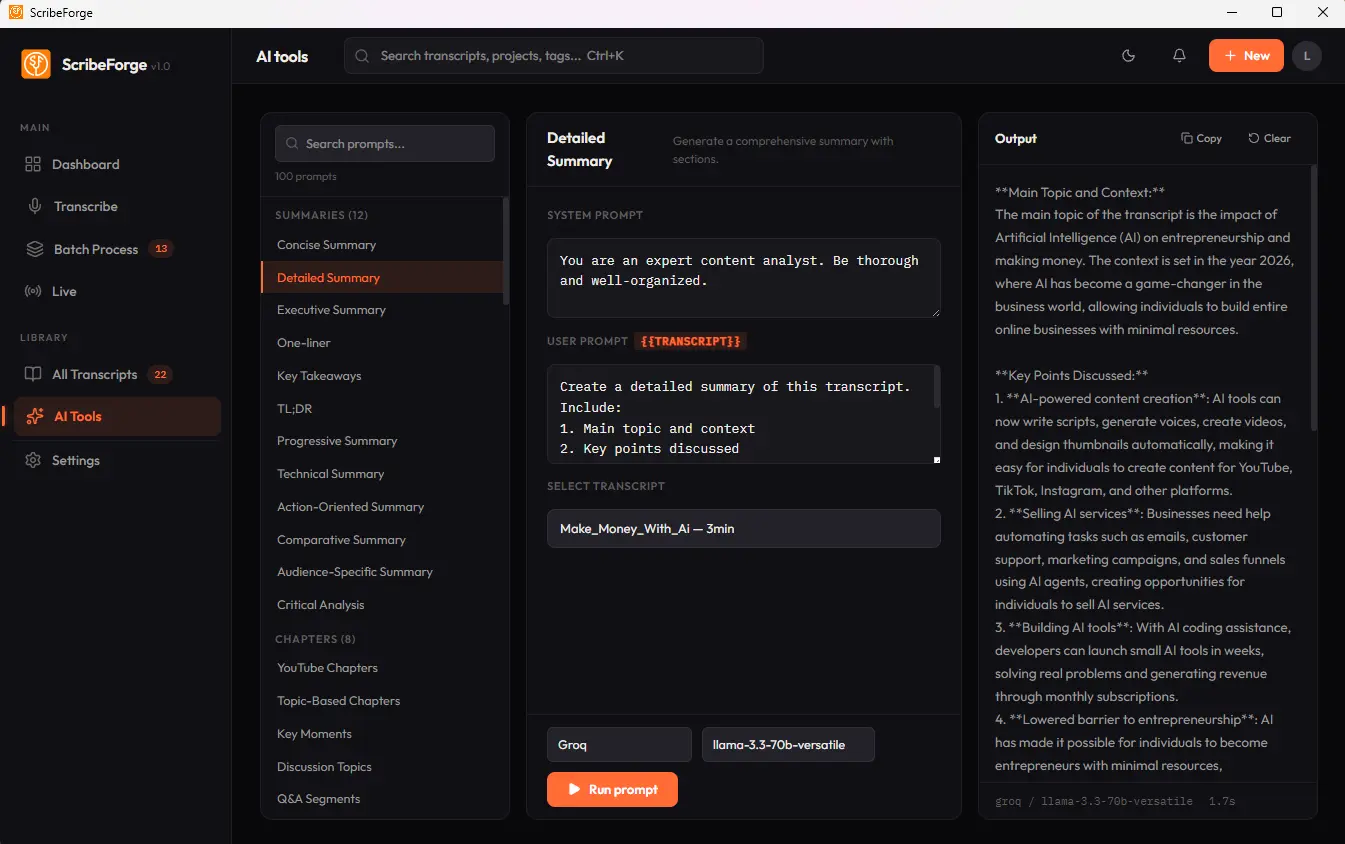Open the profile avatar menu
This screenshot has height=844, width=1345.
point(1307,56)
